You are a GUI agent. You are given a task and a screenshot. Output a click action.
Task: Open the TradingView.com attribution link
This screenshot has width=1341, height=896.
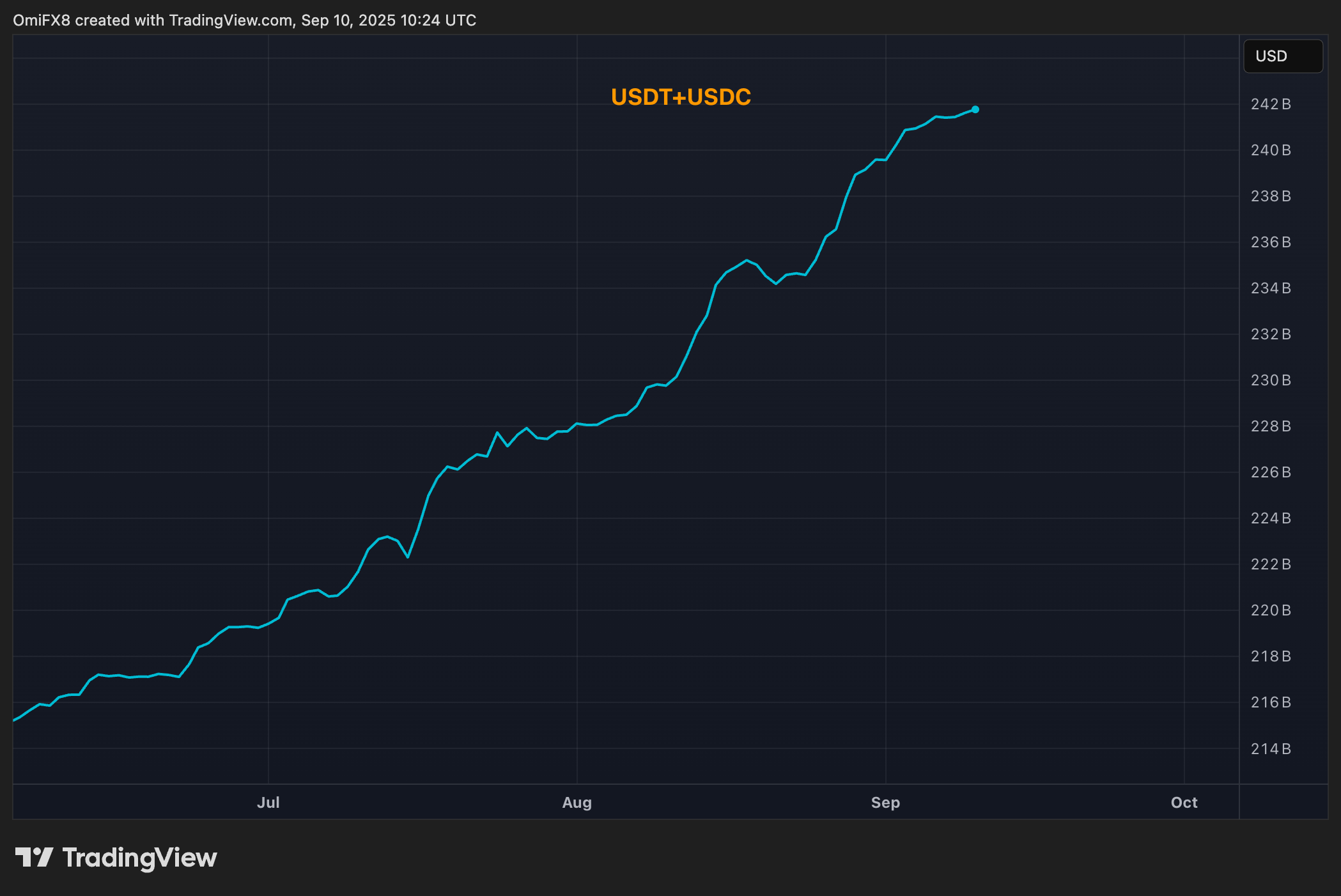pyautogui.click(x=227, y=20)
